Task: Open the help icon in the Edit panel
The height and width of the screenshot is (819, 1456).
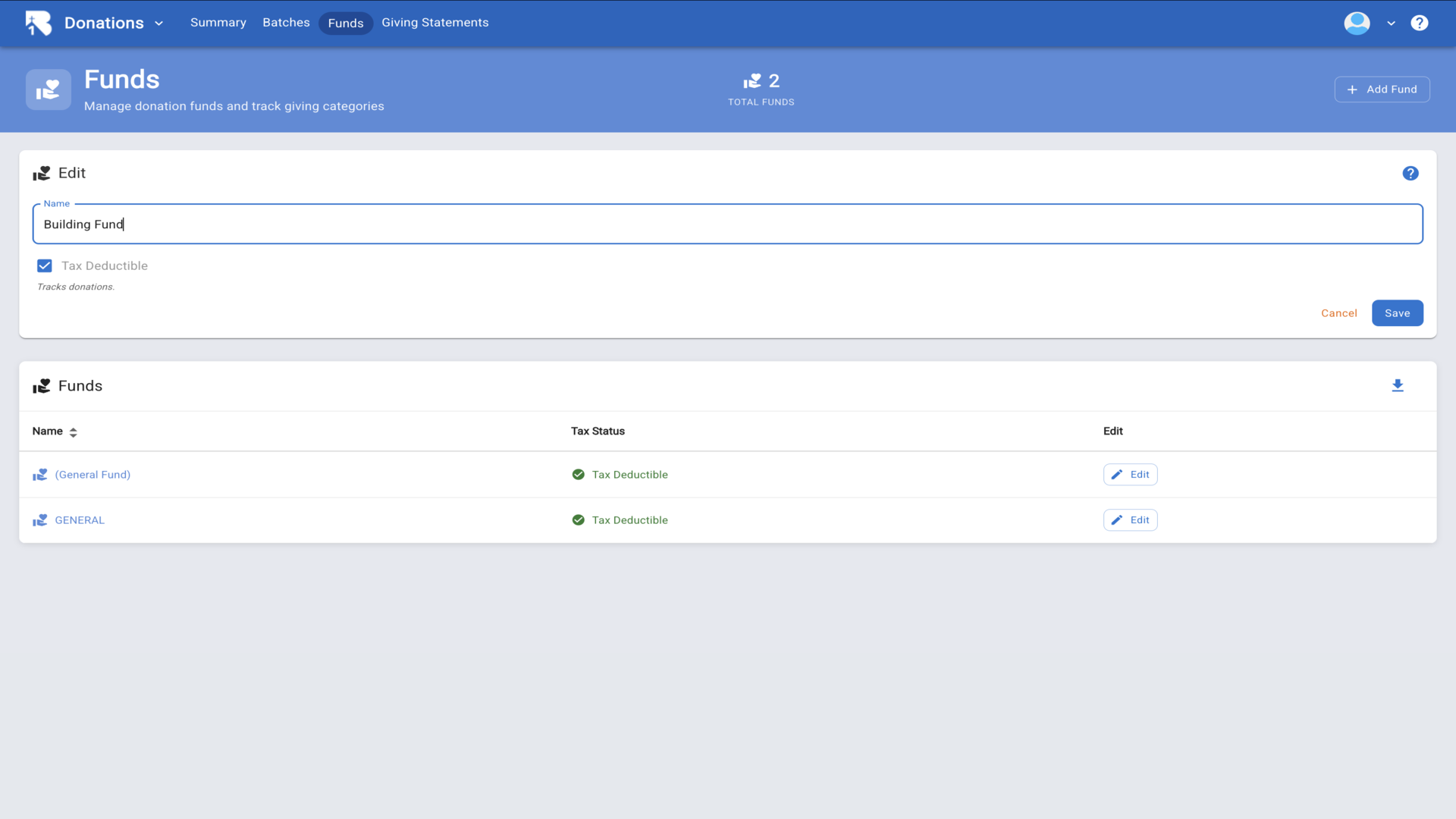Action: 1410,174
